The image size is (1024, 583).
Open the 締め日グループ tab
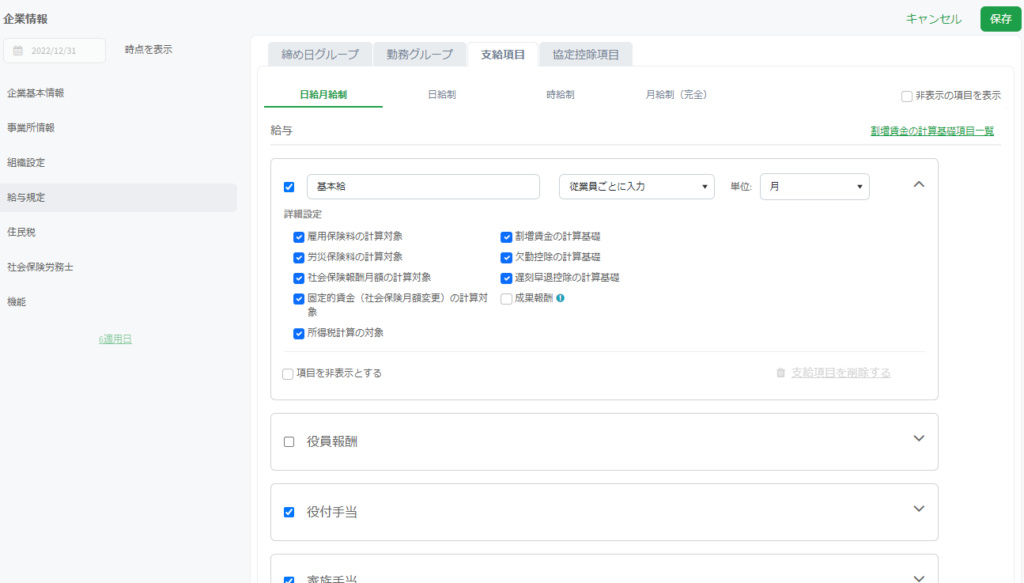click(320, 55)
